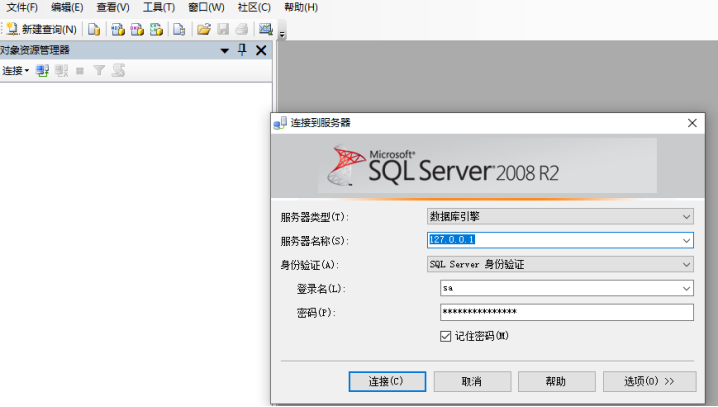Open the server type (服务器类型) dropdown
This screenshot has height=407, width=718.
click(x=560, y=217)
